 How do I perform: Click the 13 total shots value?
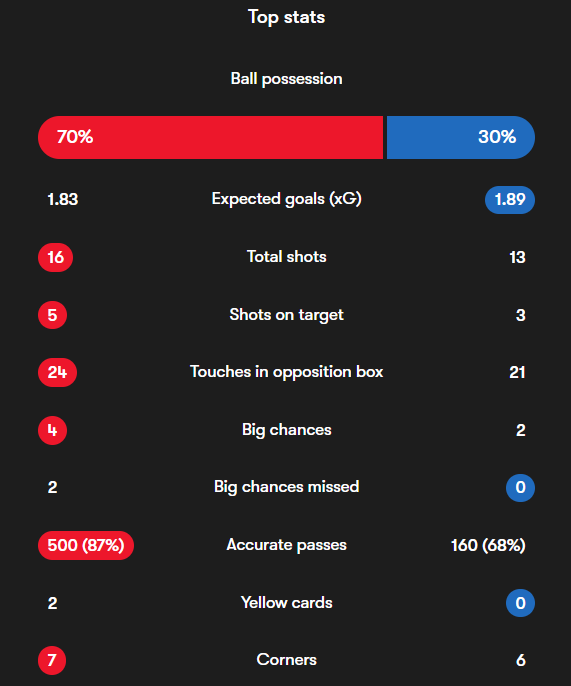pyautogui.click(x=517, y=258)
